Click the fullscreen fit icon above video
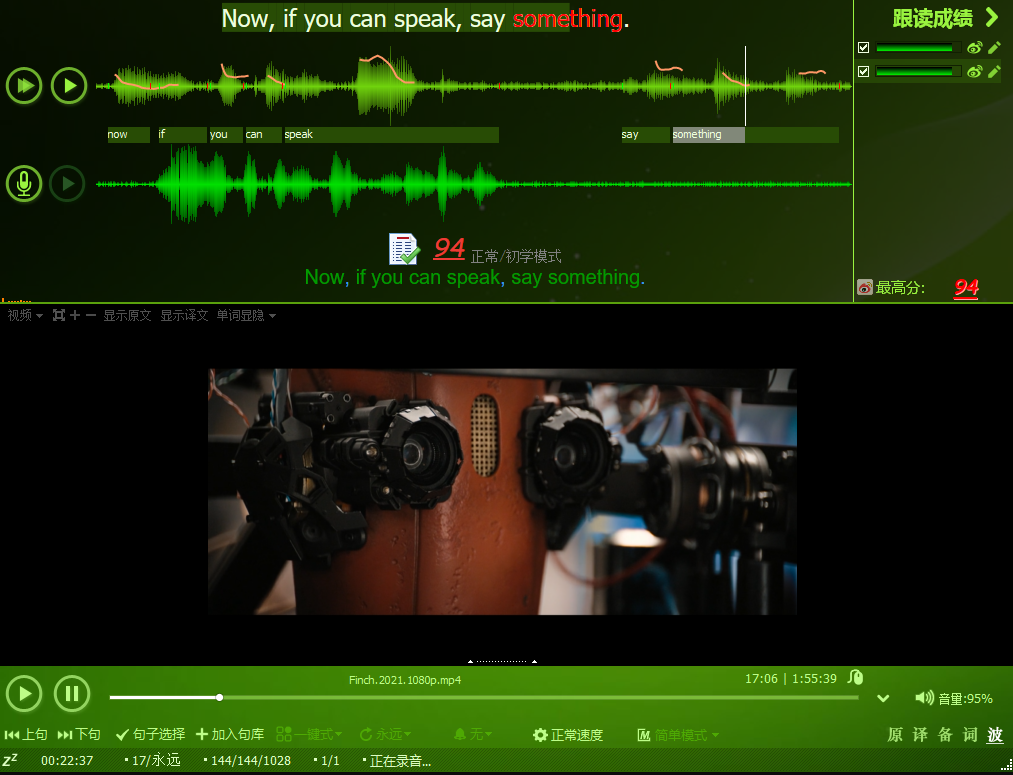 [59, 315]
